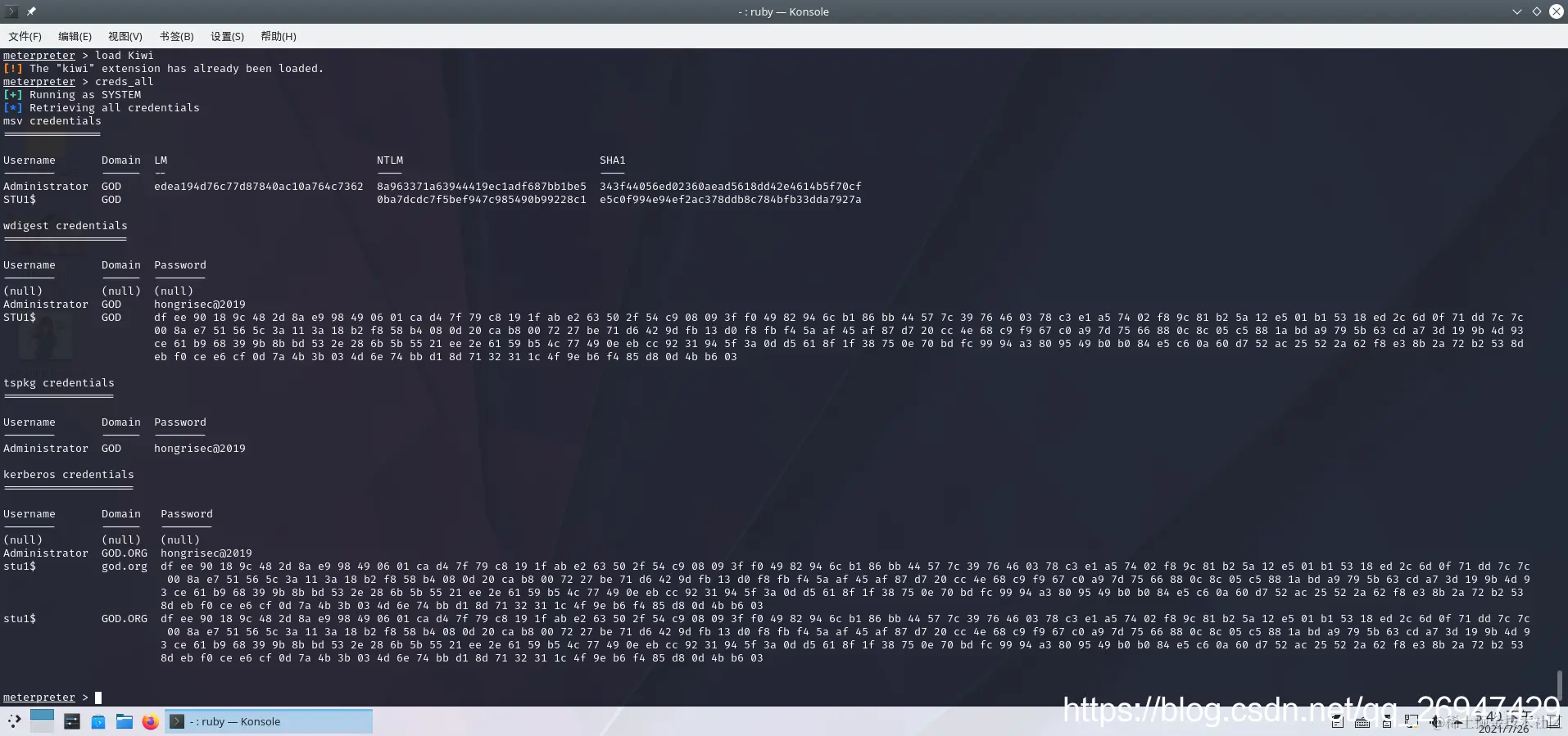Maximize the Konsole window
Viewport: 1568px width, 736px height.
pyautogui.click(x=1537, y=11)
